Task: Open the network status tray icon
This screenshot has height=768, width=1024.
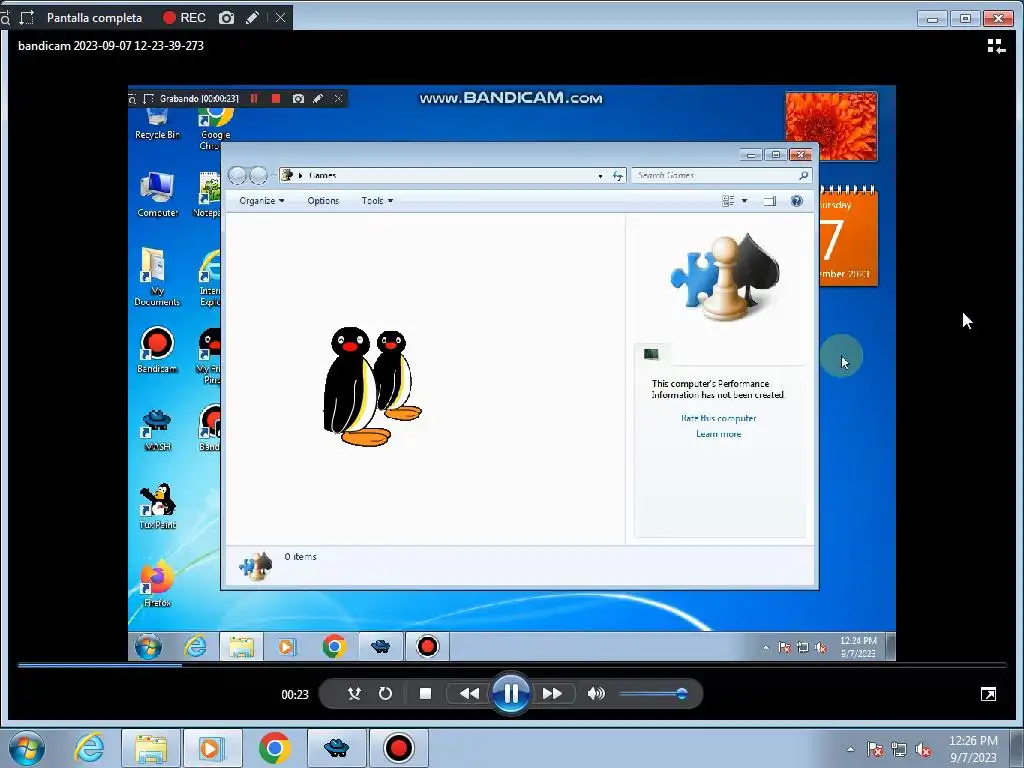Action: (899, 749)
